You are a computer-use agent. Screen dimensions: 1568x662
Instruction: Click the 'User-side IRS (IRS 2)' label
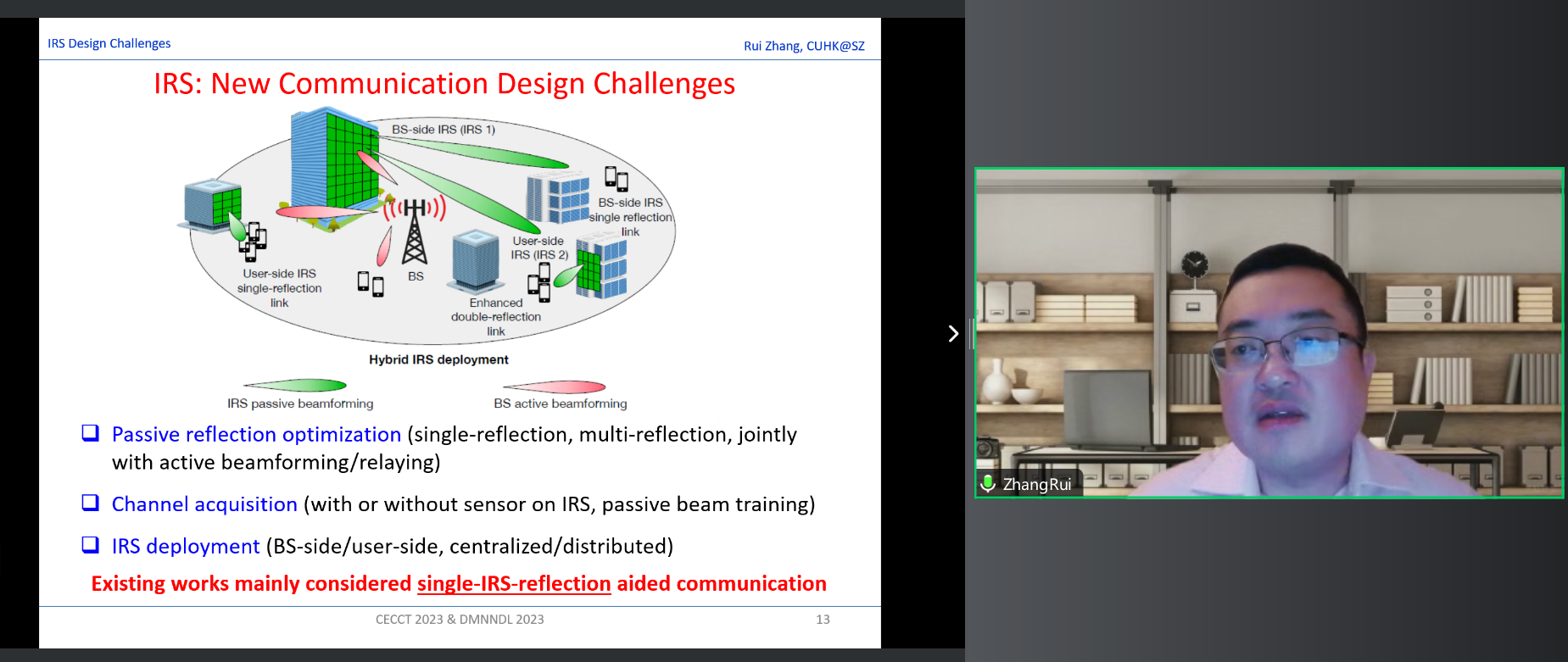(539, 248)
